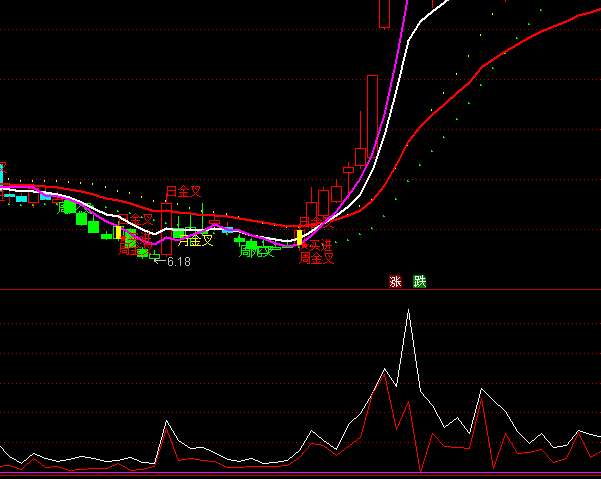The width and height of the screenshot is (601, 479).
Task: Click the horizontal divider between chart and indicator
Action: 300,290
